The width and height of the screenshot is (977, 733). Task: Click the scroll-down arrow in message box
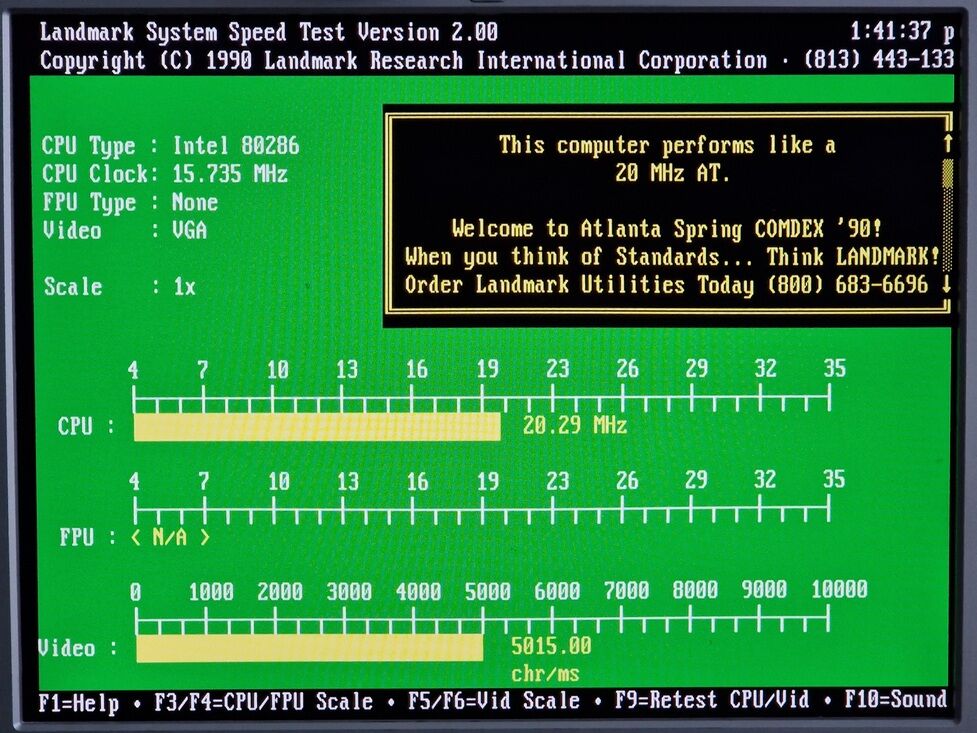947,284
